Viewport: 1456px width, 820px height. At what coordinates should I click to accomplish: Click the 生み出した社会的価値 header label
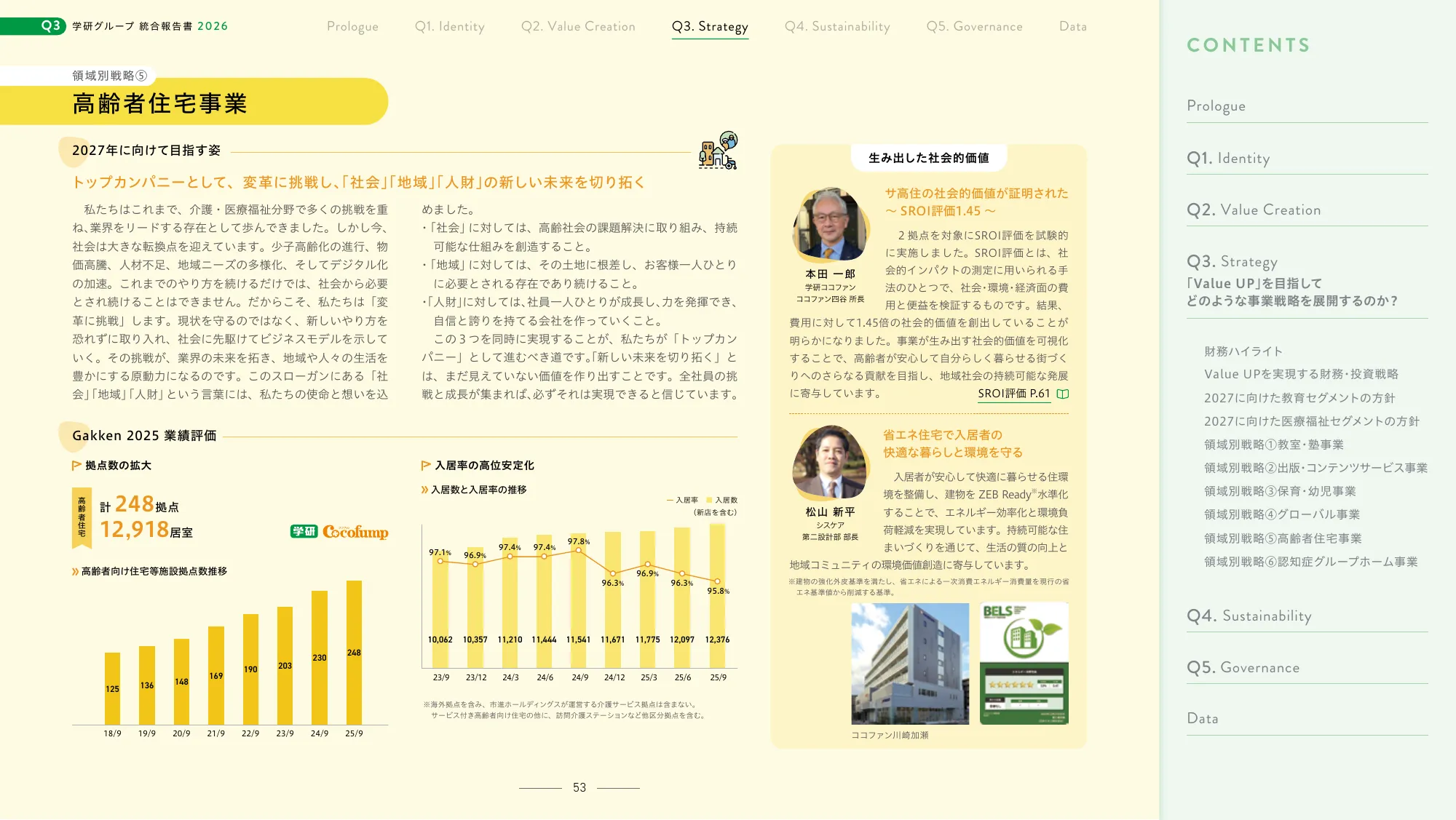929,158
